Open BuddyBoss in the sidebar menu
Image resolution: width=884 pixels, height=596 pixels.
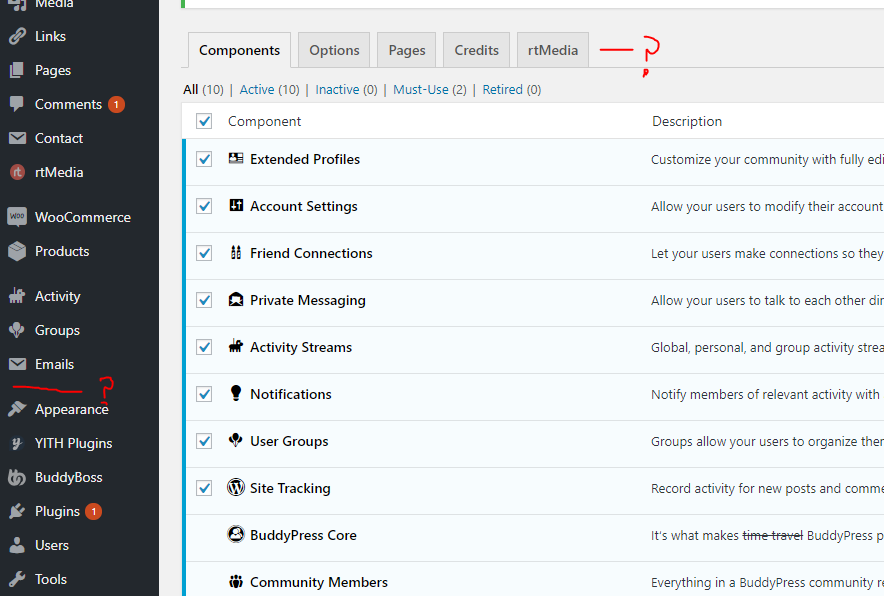[69, 477]
